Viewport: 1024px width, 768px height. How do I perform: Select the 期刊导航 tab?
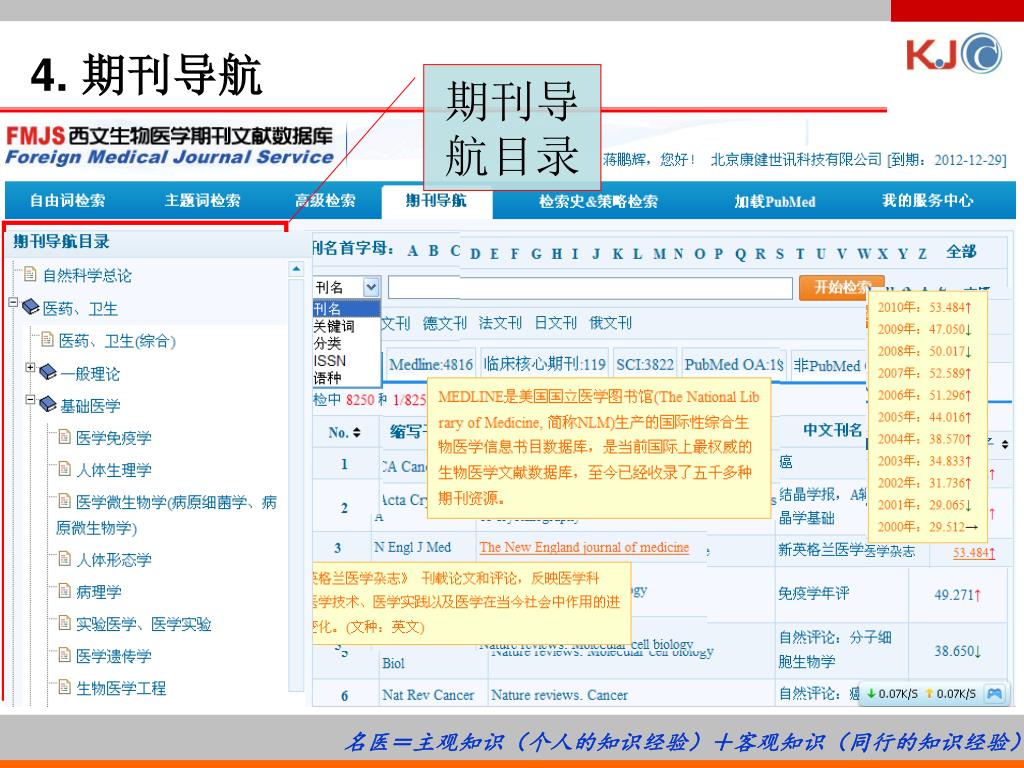436,200
